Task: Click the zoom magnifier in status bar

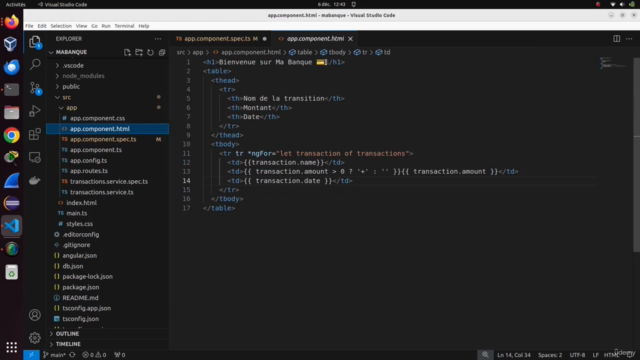Action: (x=485, y=355)
